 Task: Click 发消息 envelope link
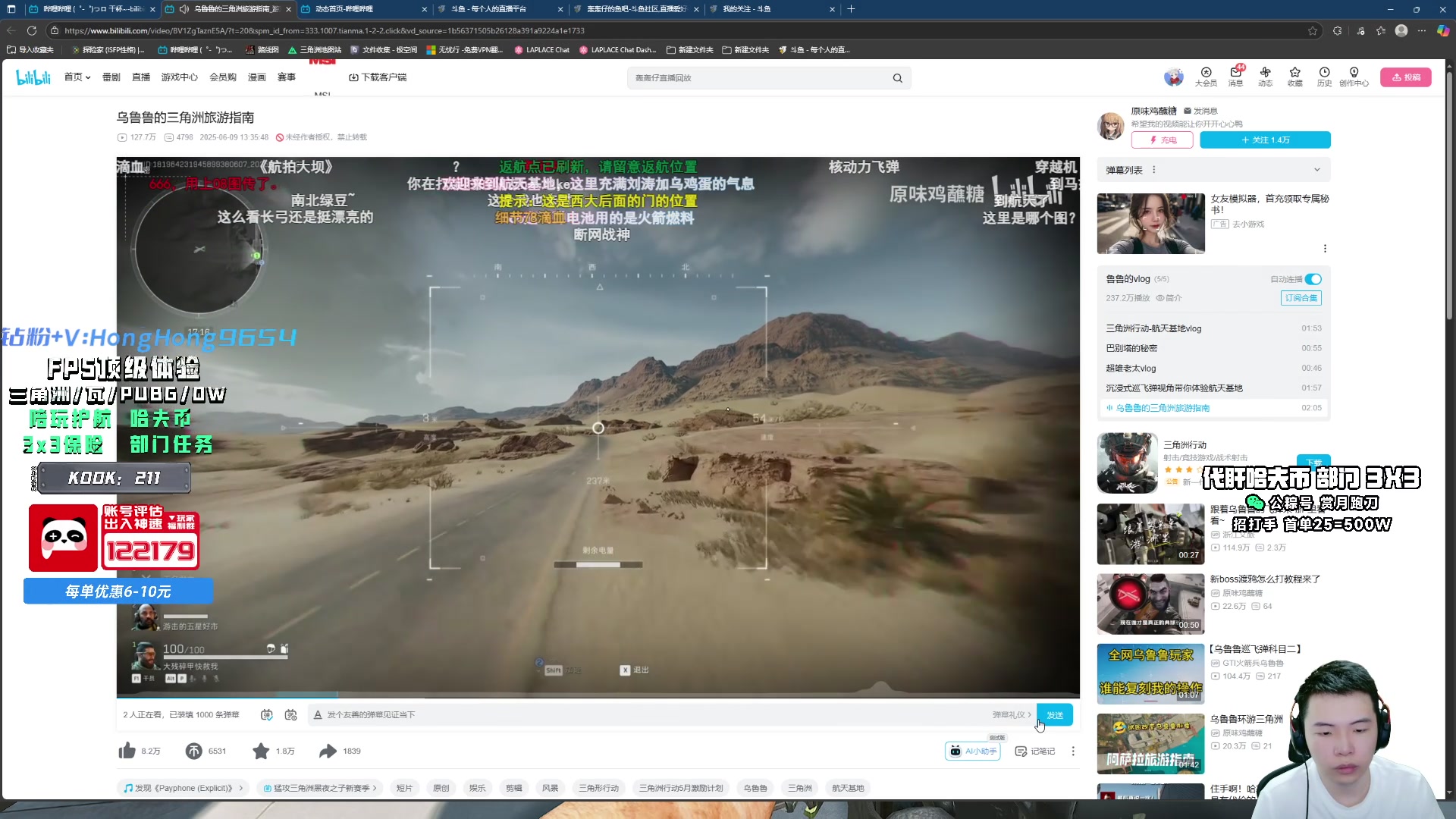[1200, 111]
